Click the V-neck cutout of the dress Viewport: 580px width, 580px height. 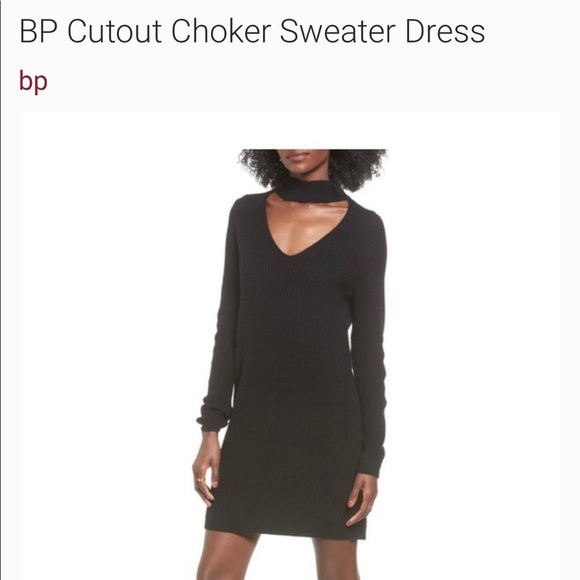tap(303, 225)
